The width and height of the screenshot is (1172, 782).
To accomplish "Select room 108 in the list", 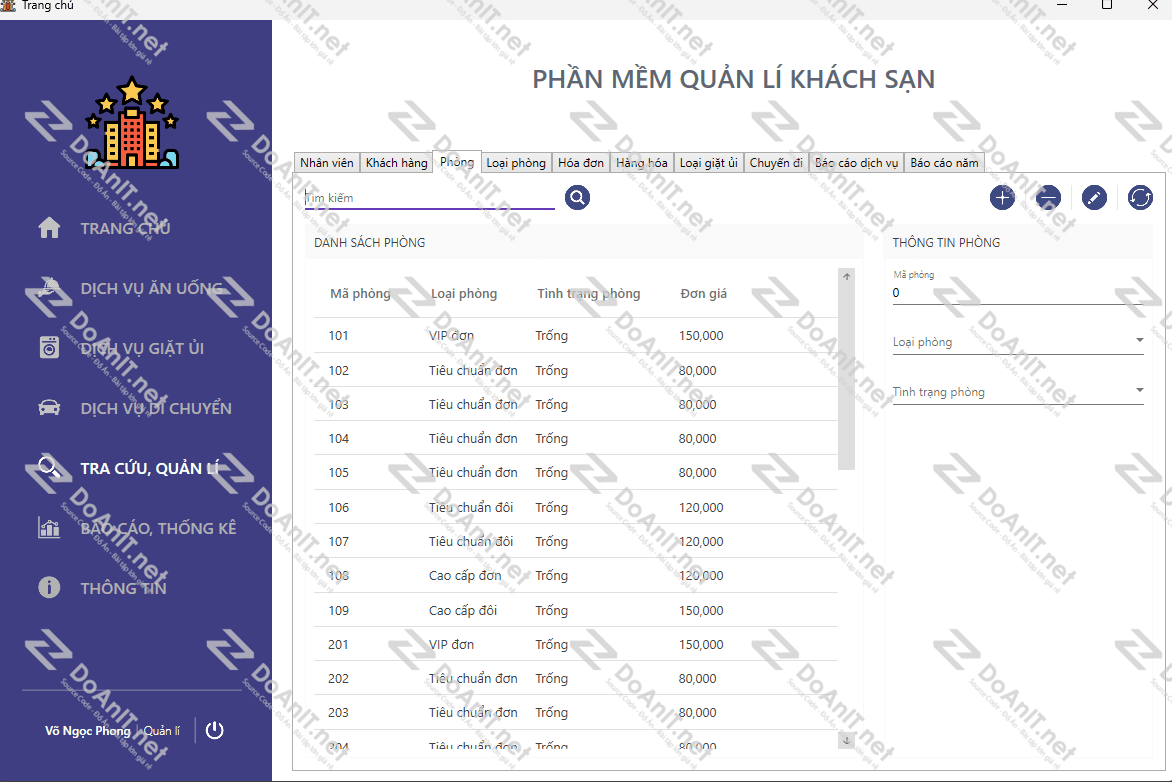I will click(576, 576).
